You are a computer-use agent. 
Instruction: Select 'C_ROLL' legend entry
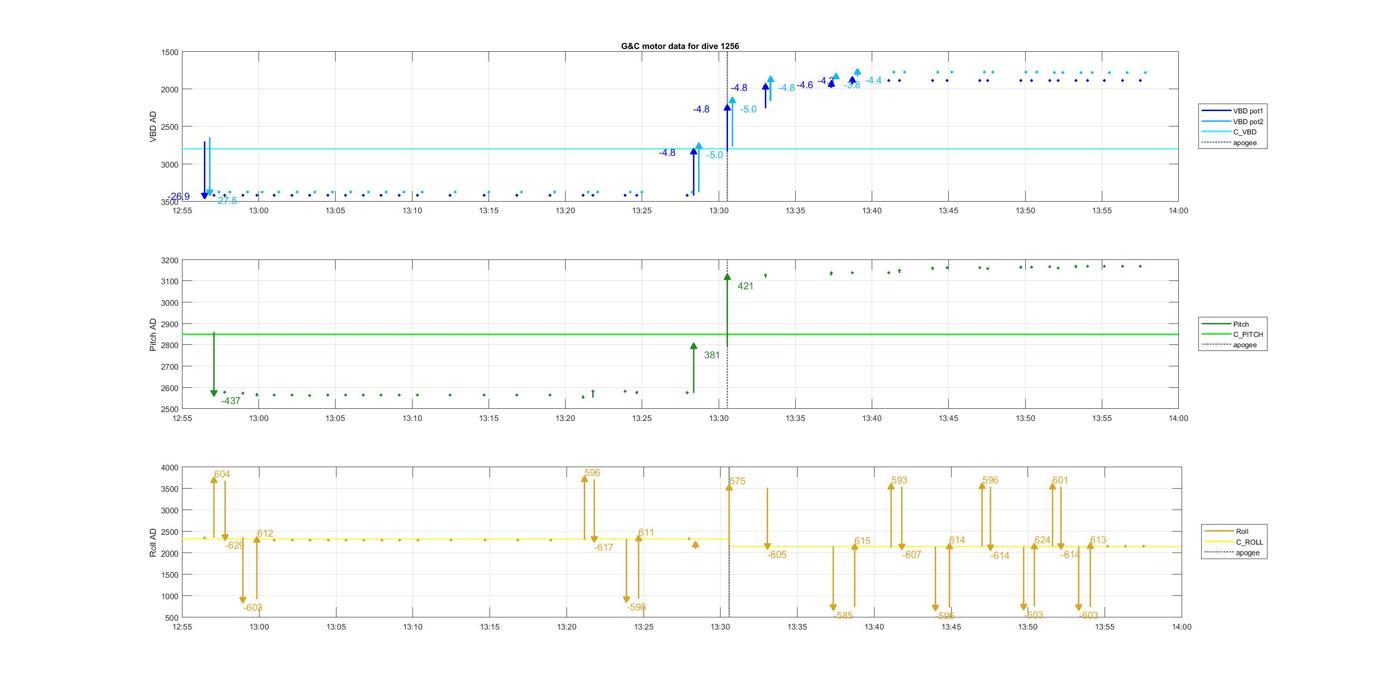[1249, 542]
